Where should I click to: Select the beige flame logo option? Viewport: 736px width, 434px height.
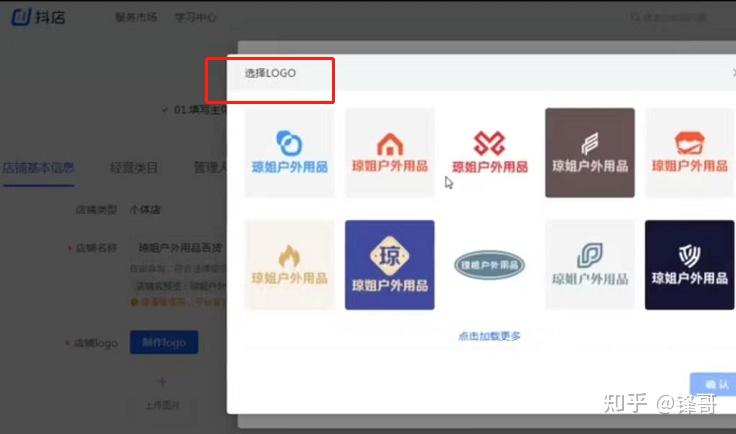290,265
